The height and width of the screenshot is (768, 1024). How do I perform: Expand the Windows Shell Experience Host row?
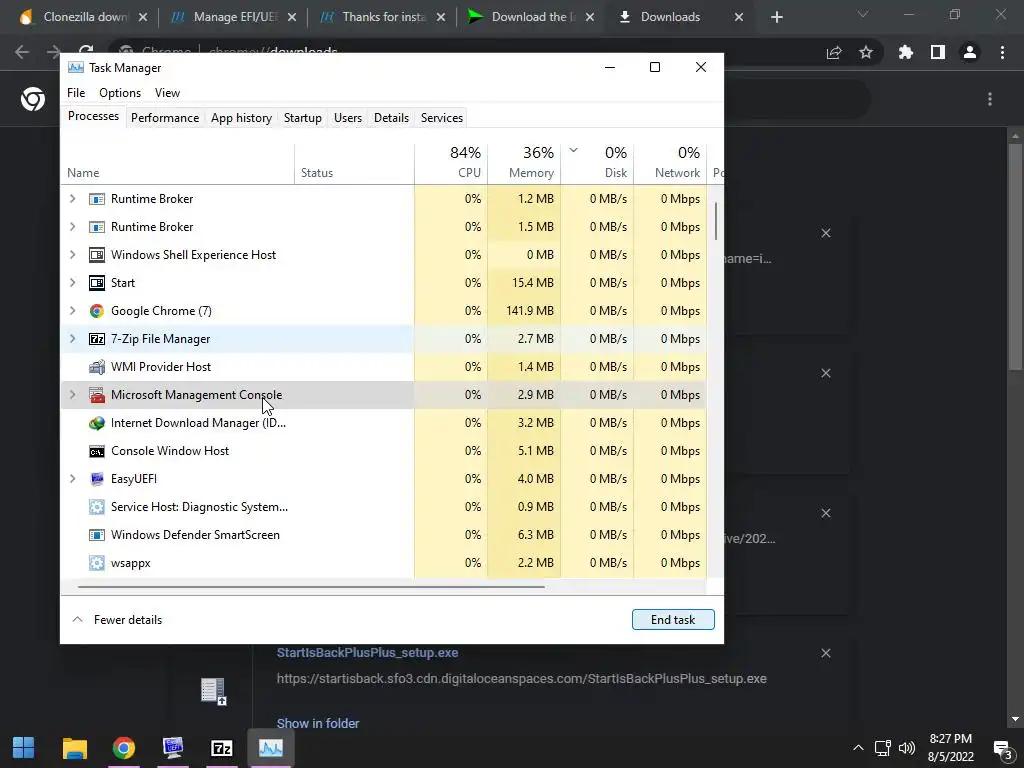72,255
